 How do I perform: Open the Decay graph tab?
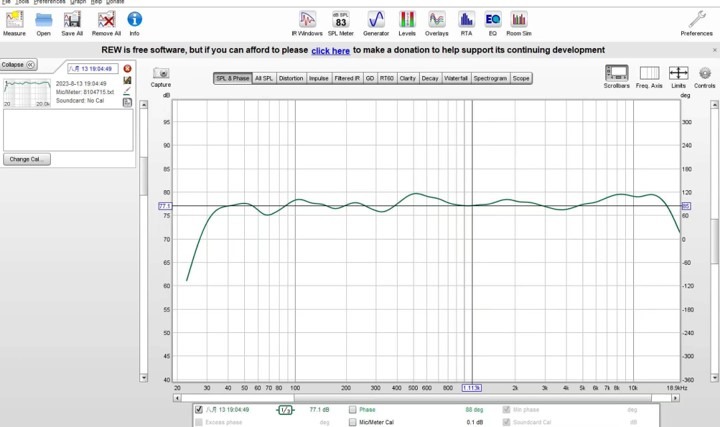point(430,79)
